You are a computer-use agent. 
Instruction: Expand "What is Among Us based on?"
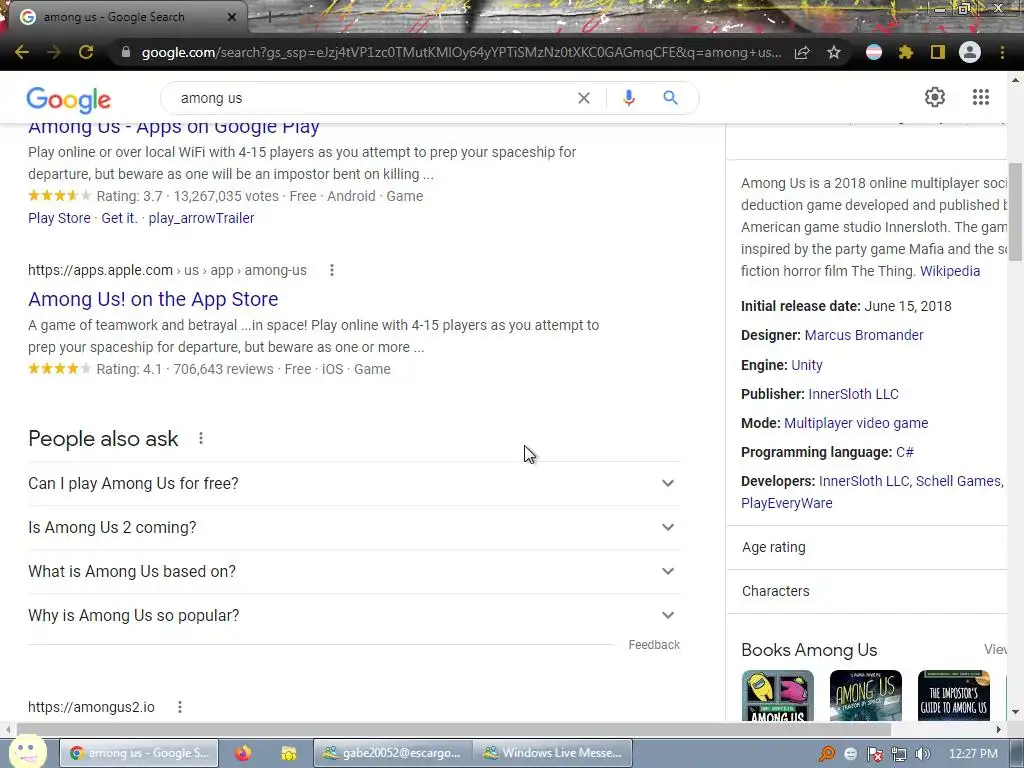point(354,571)
